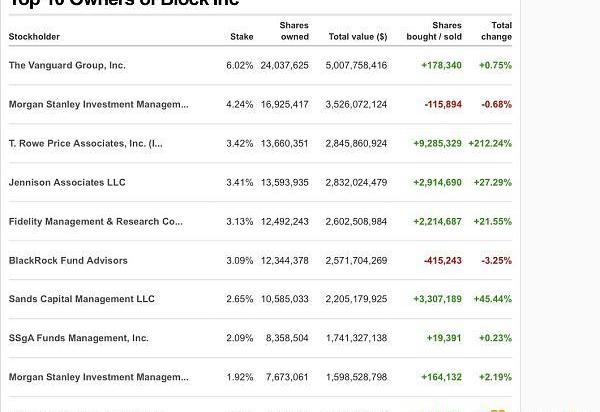Click Sands Capital's 10,585,033 shares owned
The height and width of the screenshot is (412, 600).
[x=284, y=299]
